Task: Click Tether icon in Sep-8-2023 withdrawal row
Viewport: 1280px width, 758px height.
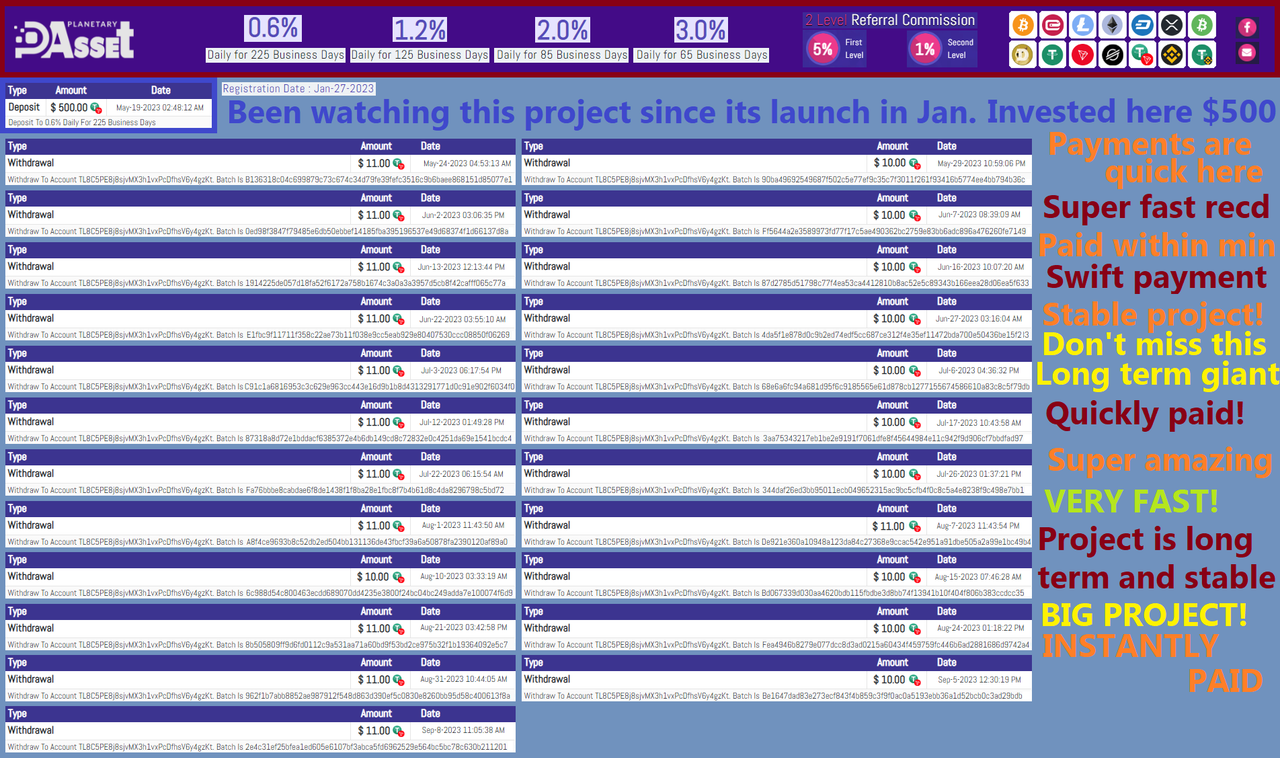Action: 398,731
